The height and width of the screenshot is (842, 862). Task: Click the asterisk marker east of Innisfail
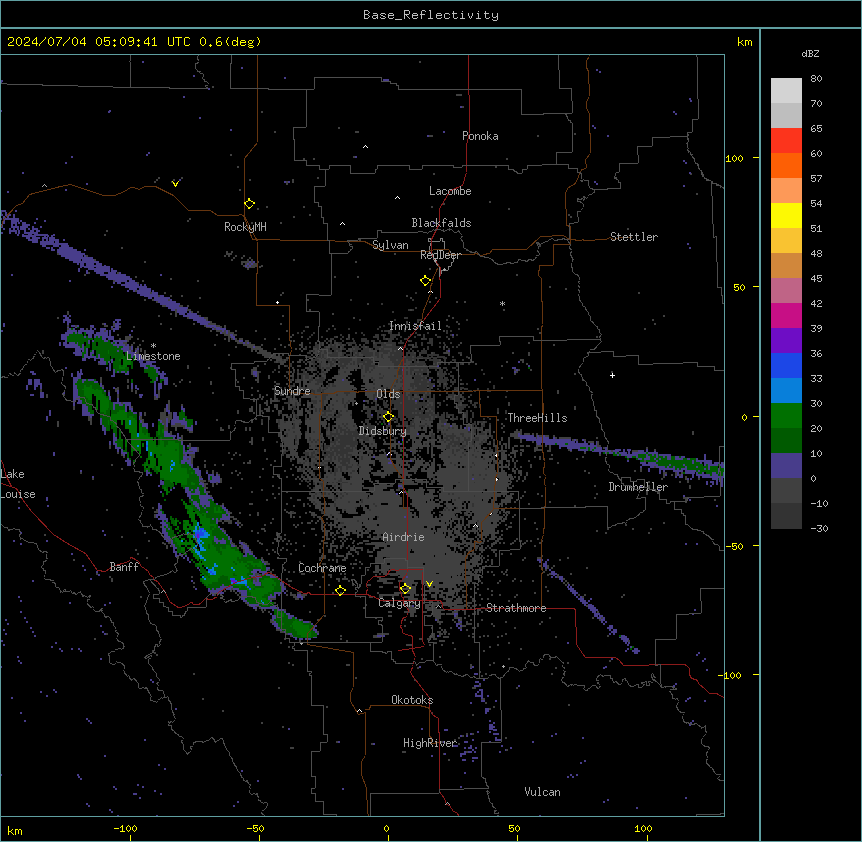point(502,304)
